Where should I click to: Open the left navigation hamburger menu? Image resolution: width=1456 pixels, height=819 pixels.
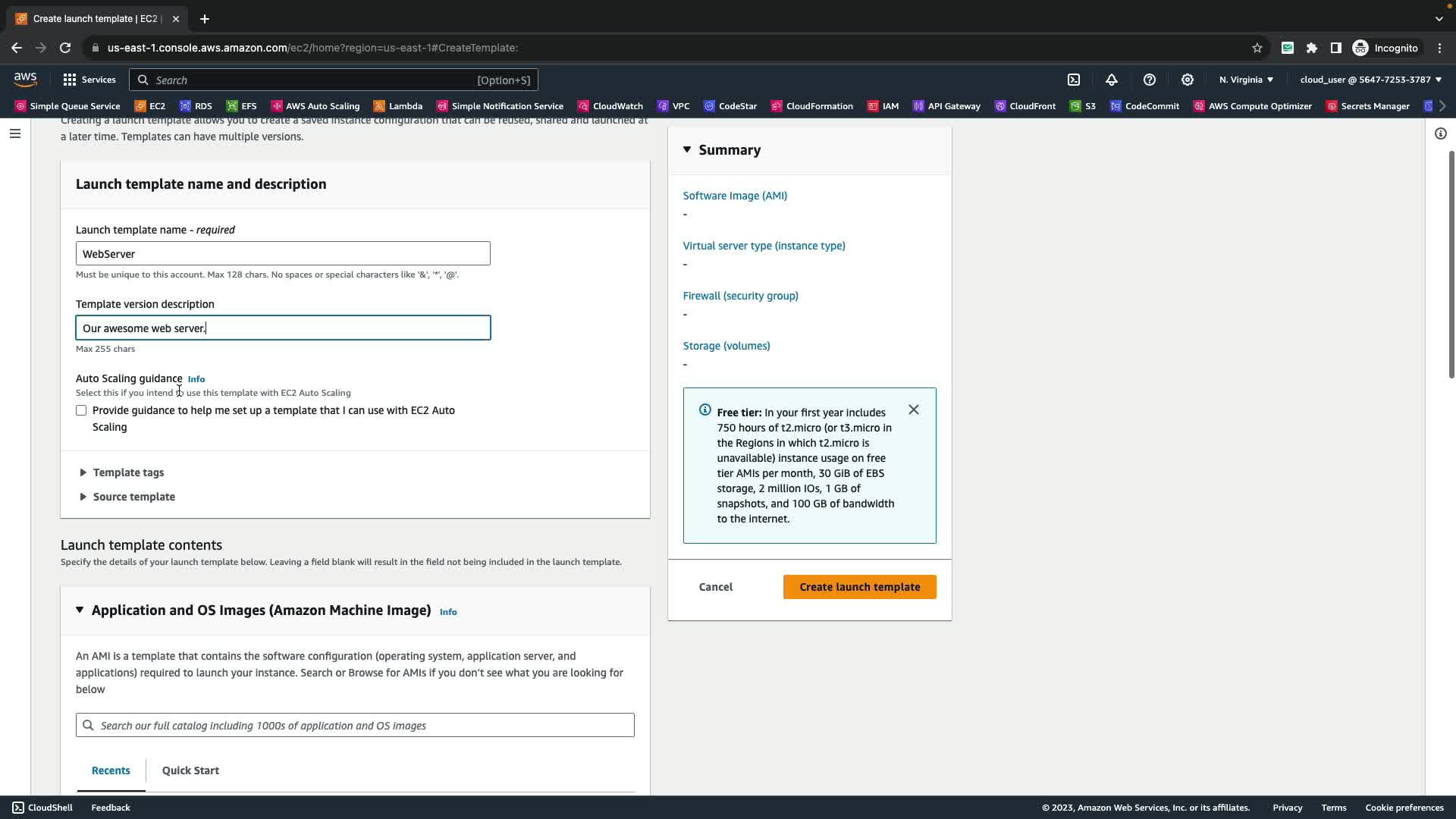click(x=15, y=133)
